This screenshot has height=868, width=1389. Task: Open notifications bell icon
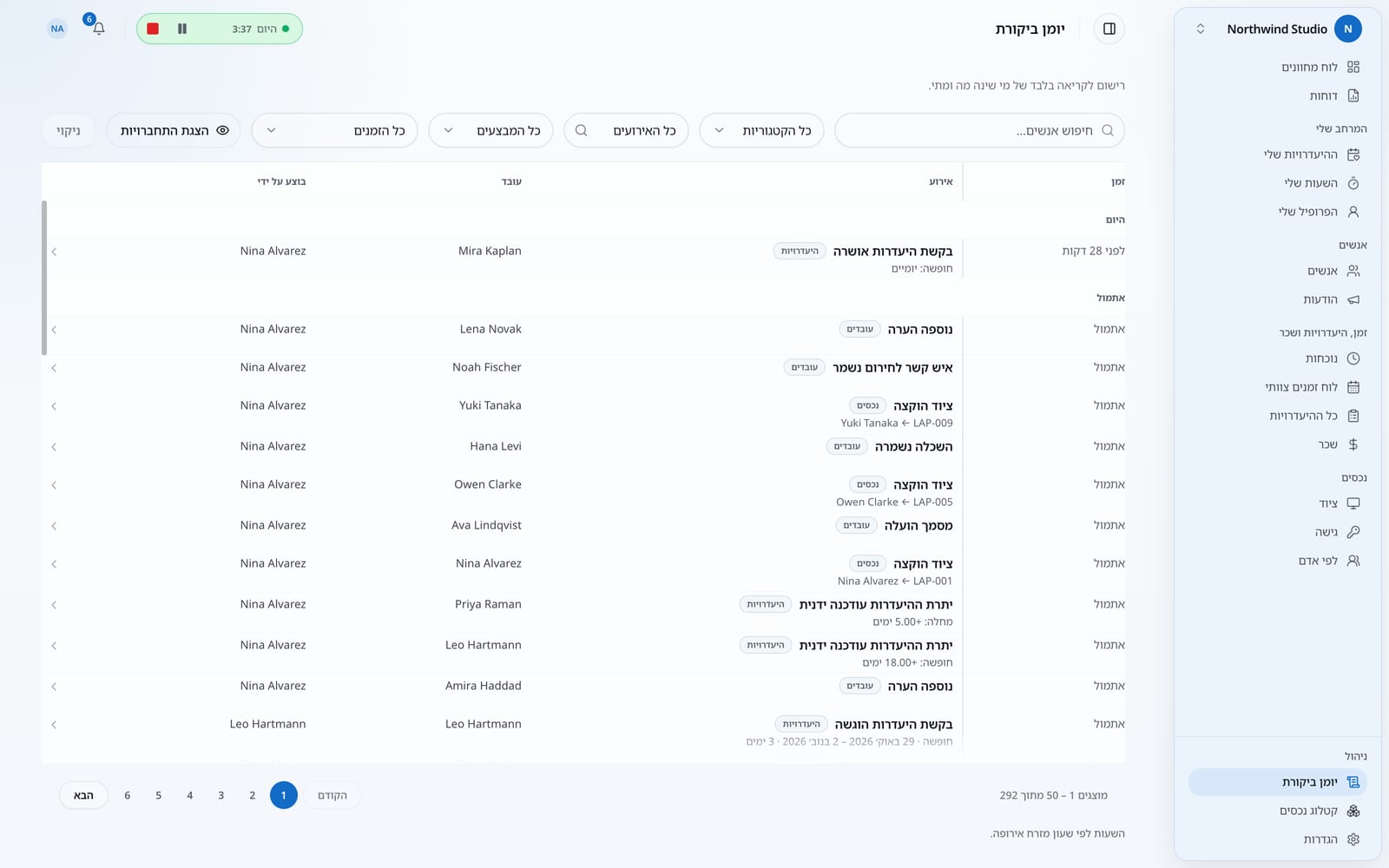[x=98, y=29]
